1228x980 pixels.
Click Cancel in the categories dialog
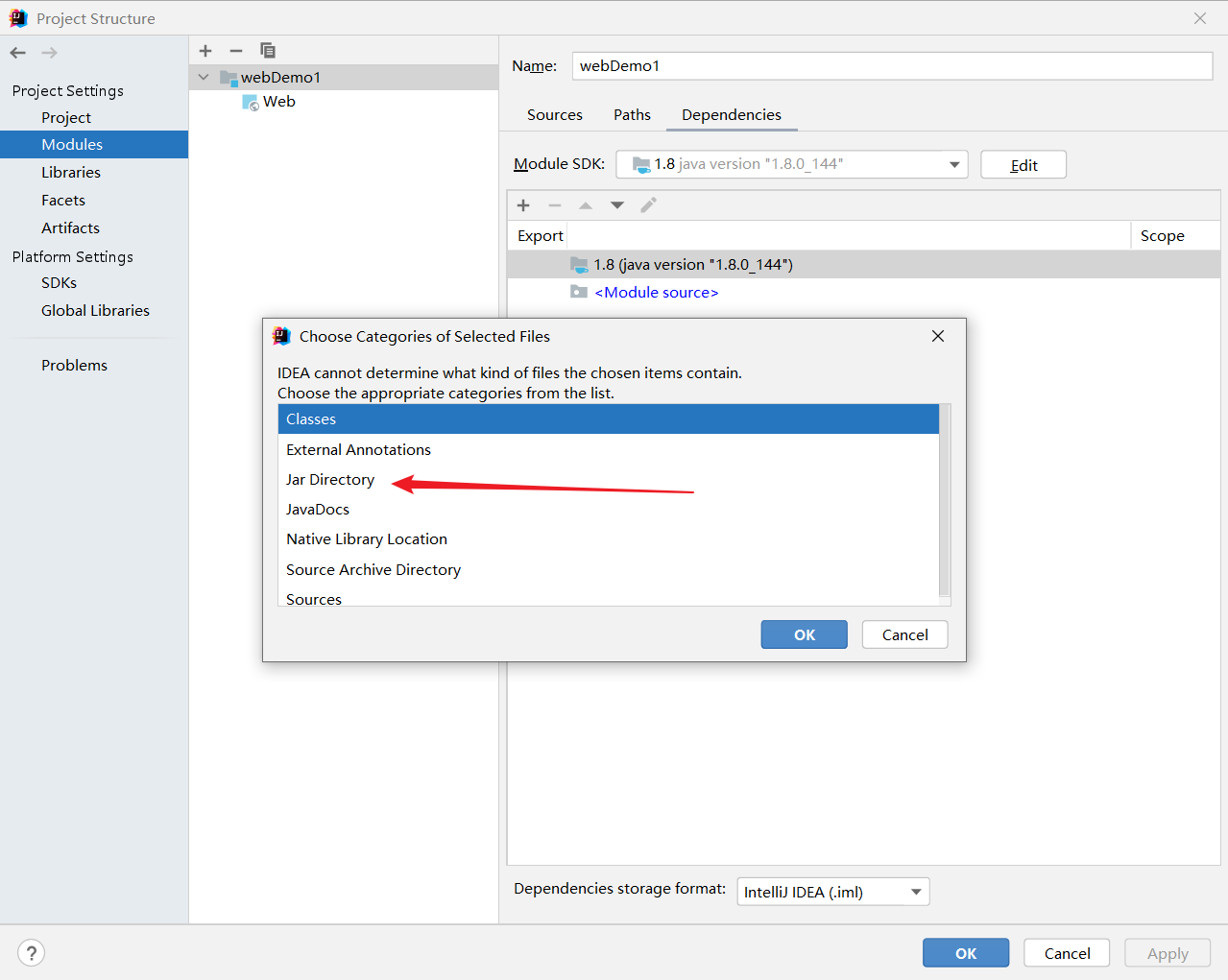coord(904,634)
